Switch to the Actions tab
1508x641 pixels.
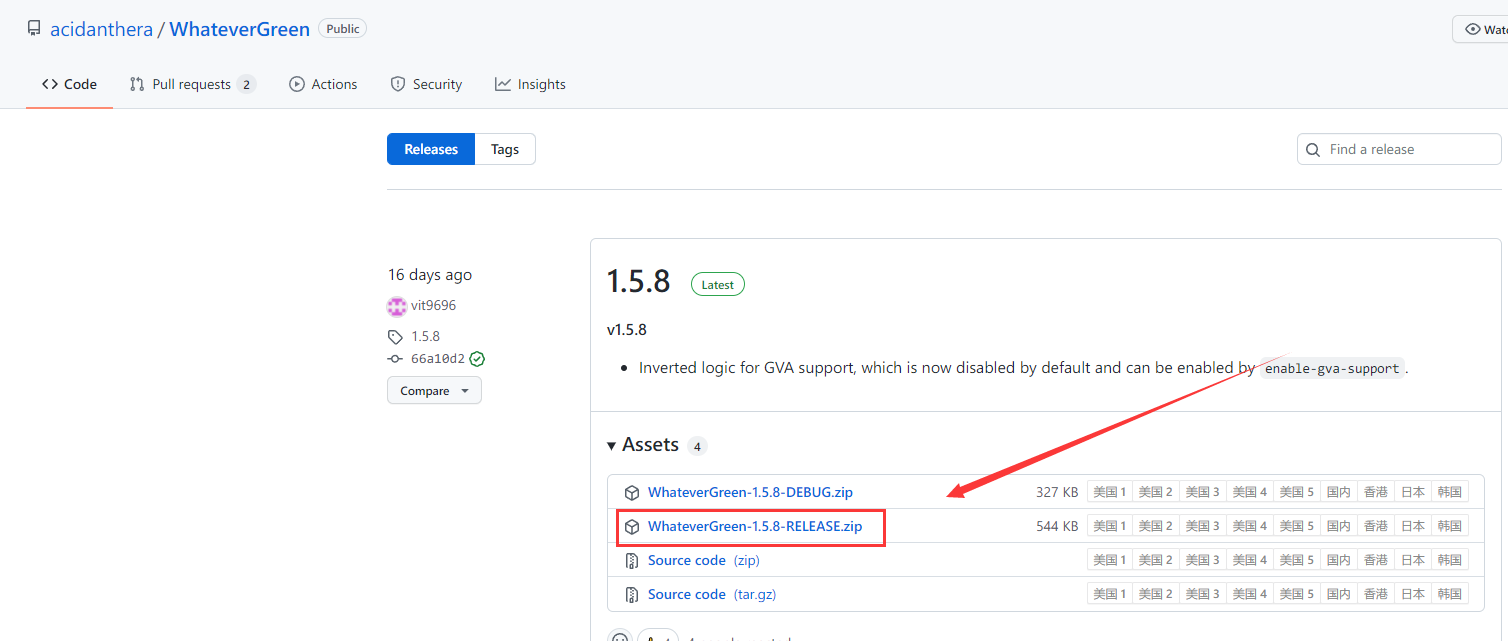323,85
